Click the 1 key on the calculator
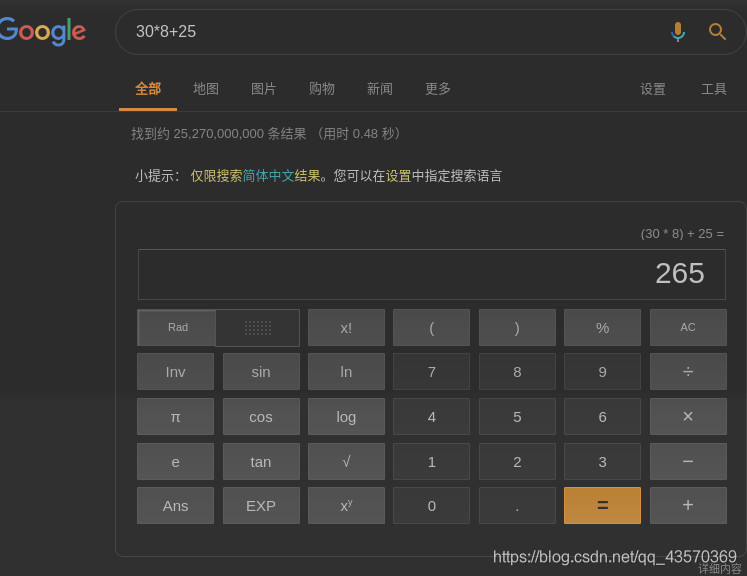This screenshot has width=747, height=576. (432, 461)
